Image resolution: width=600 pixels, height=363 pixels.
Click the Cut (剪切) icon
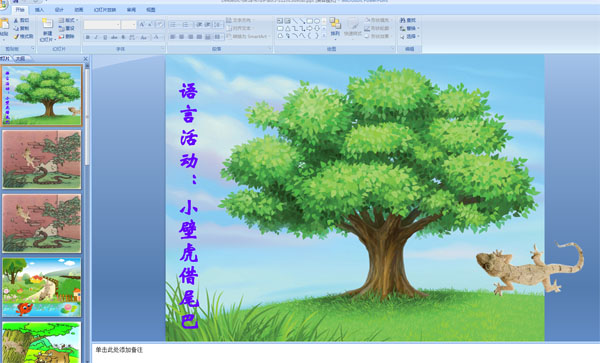[x=16, y=20]
